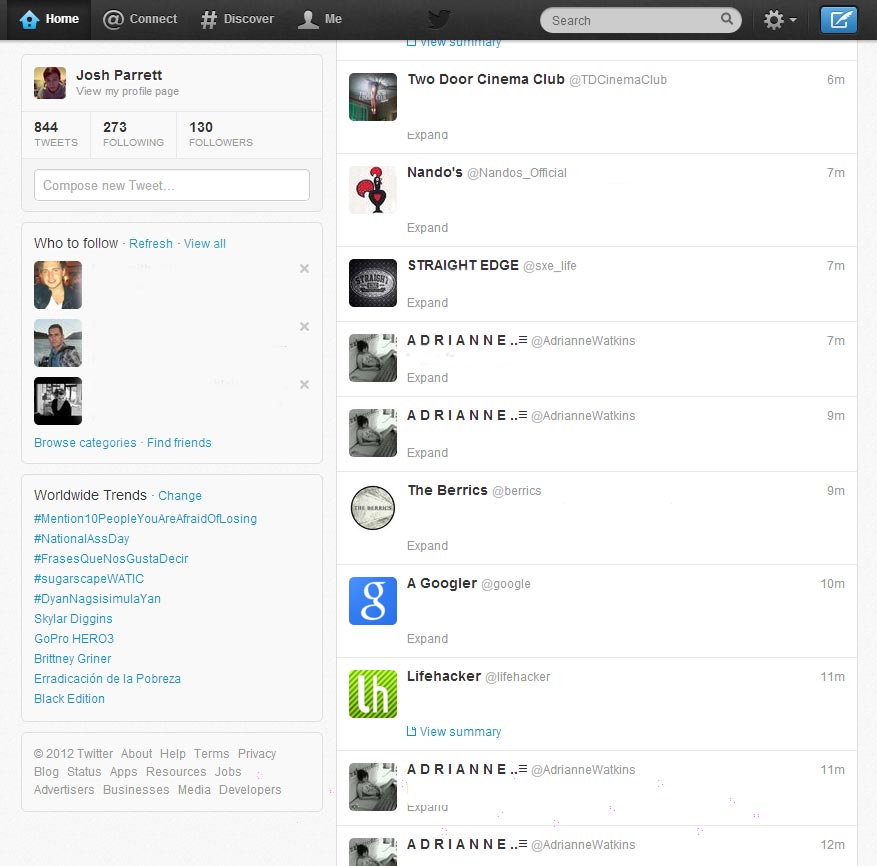Expand The Berrics tweet

click(x=427, y=545)
